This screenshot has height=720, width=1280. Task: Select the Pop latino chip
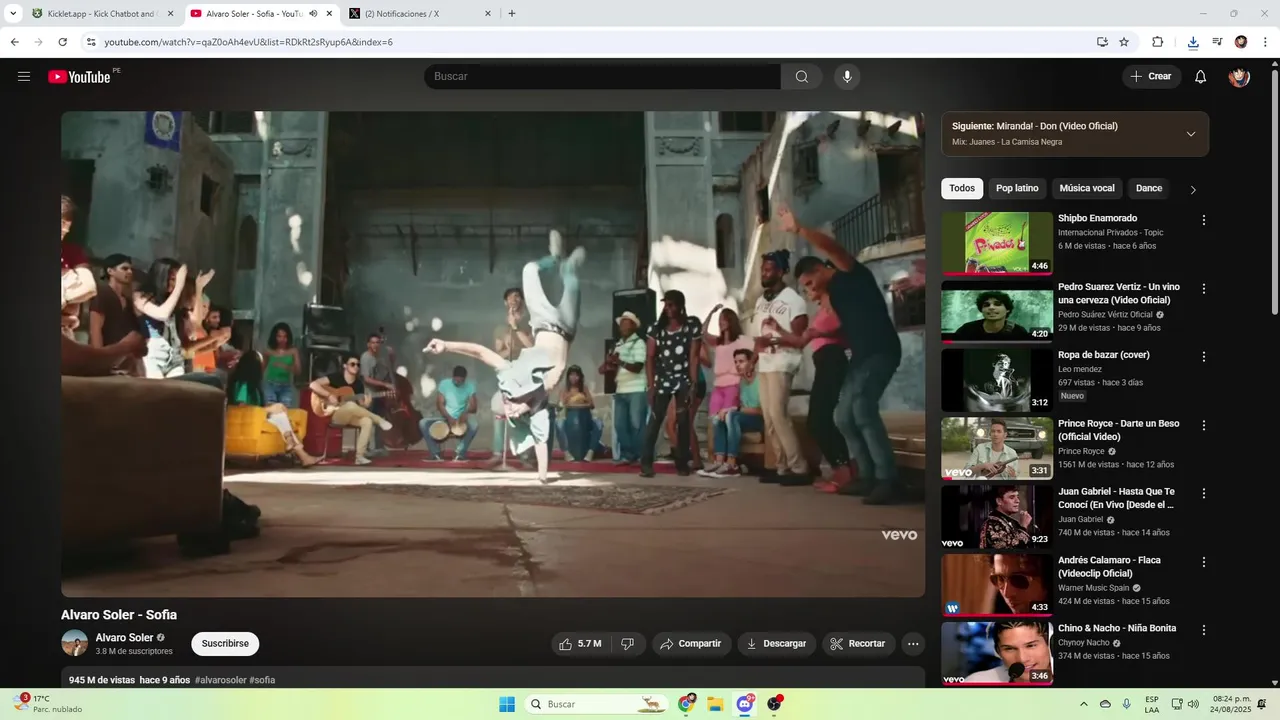[x=1017, y=188]
